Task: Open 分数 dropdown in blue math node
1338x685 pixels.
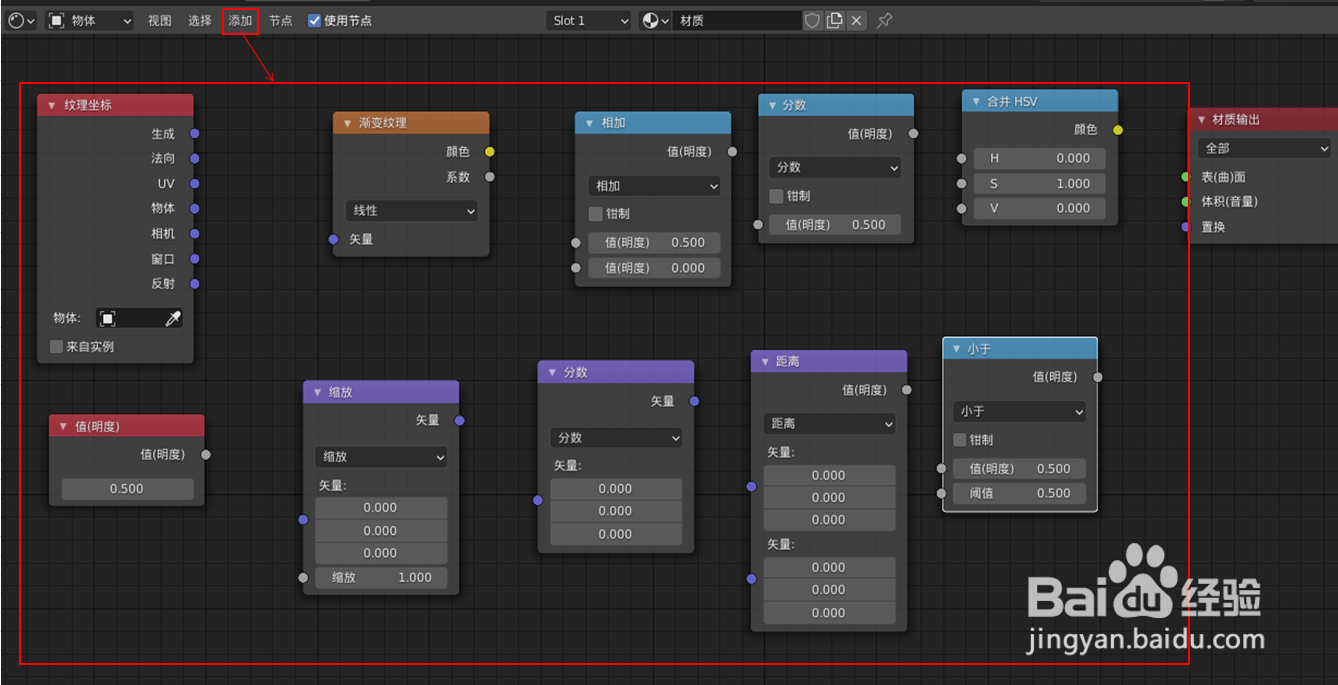Action: tap(835, 167)
